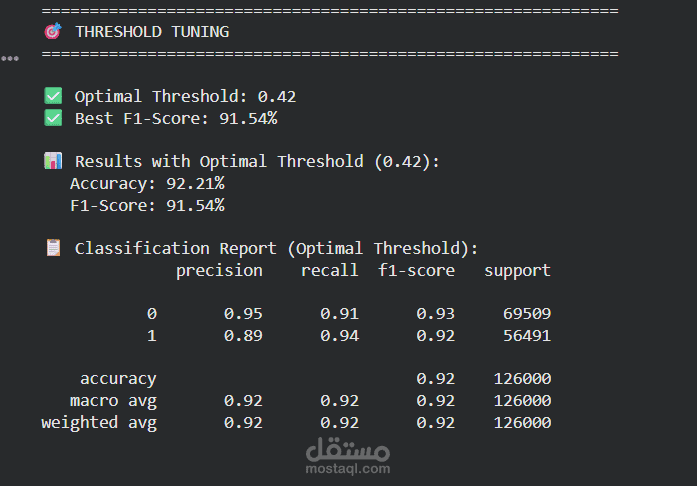This screenshot has height=486, width=697.
Task: Click the macro avg f1-score value 0.92
Action: tap(436, 401)
